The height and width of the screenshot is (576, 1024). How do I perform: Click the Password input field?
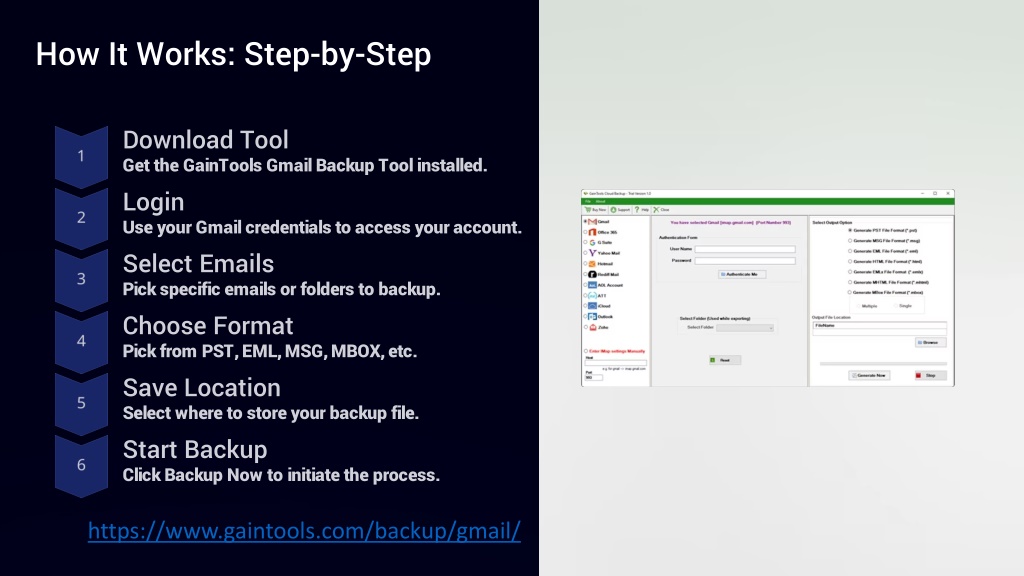(745, 261)
